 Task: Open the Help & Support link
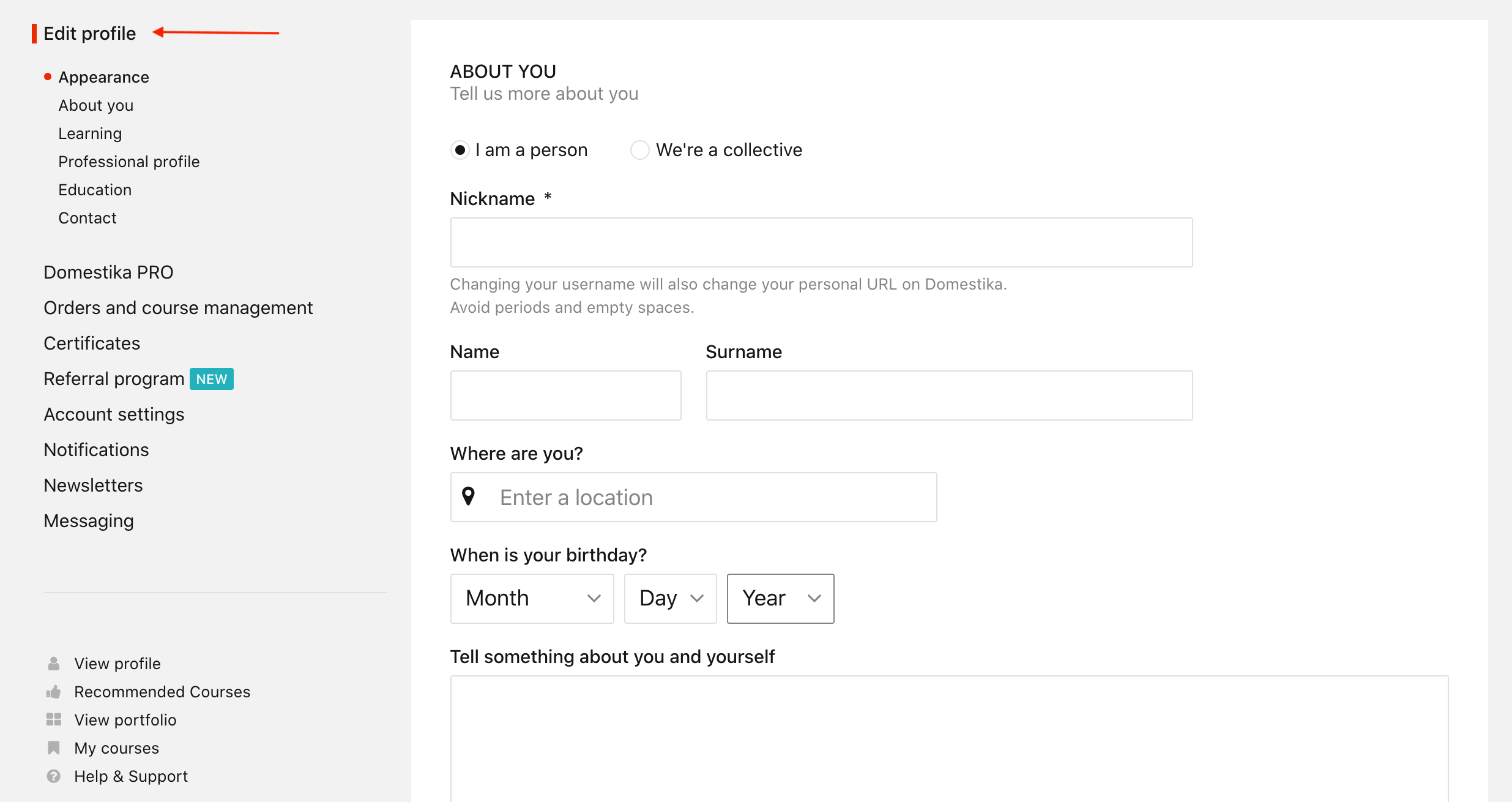coord(131,776)
